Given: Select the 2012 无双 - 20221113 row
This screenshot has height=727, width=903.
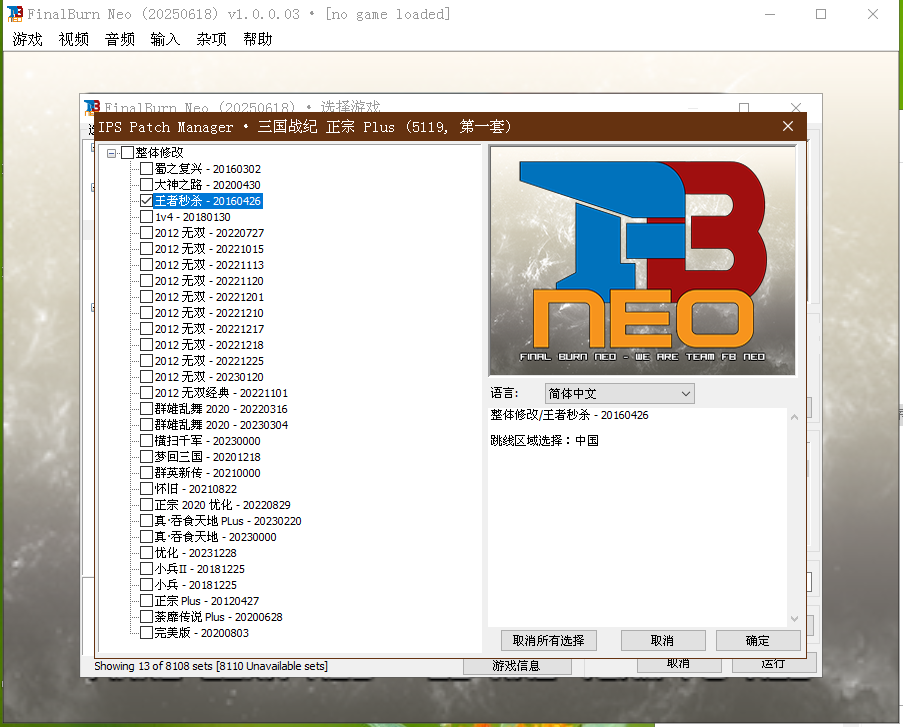Looking at the screenshot, I should click(209, 265).
